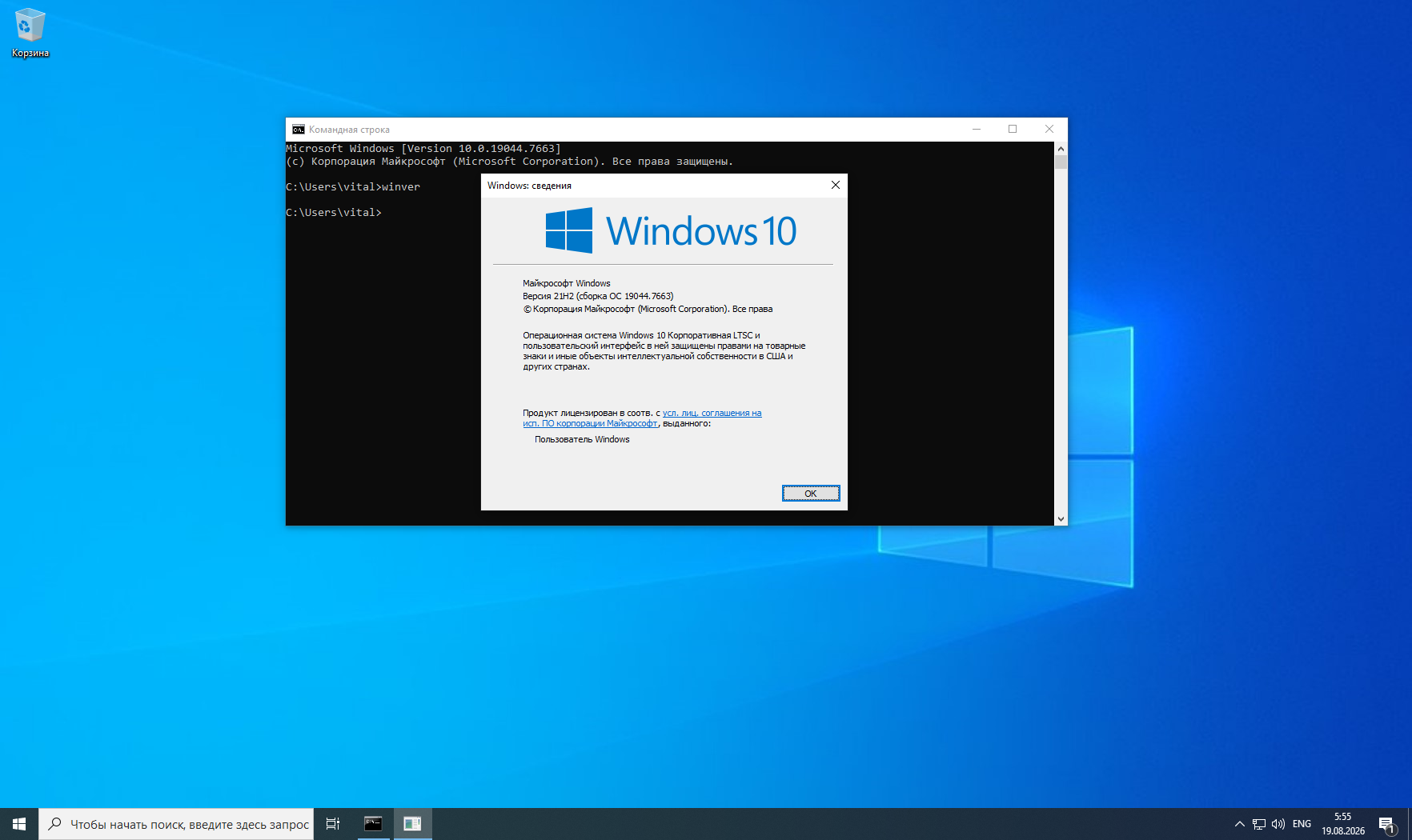Image resolution: width=1412 pixels, height=840 pixels.
Task: Click the Command Prompt title bar icon
Action: [x=299, y=130]
